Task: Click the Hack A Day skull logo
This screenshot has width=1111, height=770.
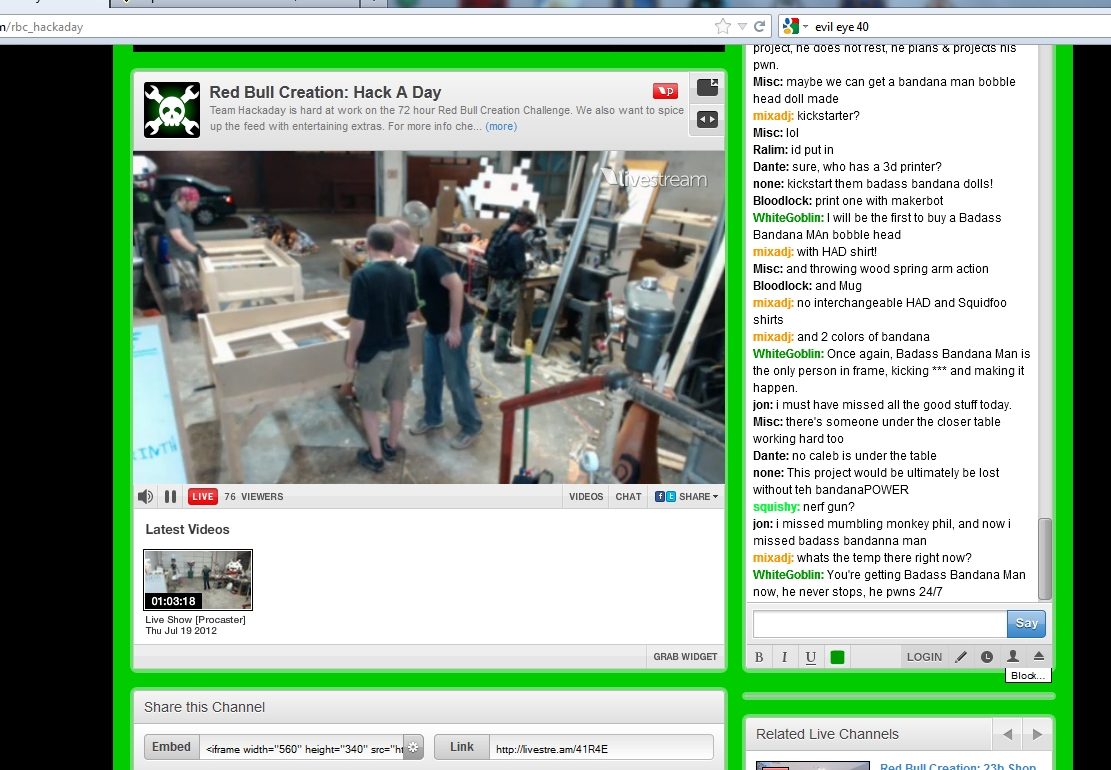Action: tap(172, 109)
